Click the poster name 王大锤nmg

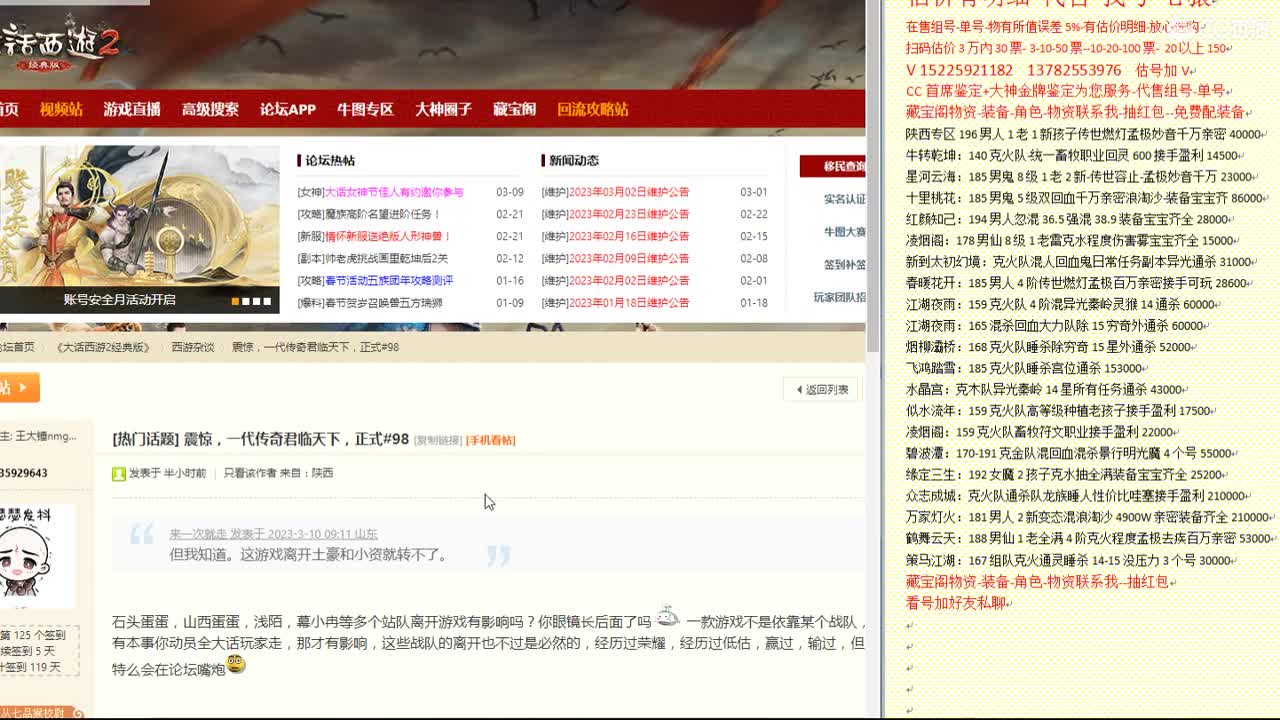pos(45,436)
